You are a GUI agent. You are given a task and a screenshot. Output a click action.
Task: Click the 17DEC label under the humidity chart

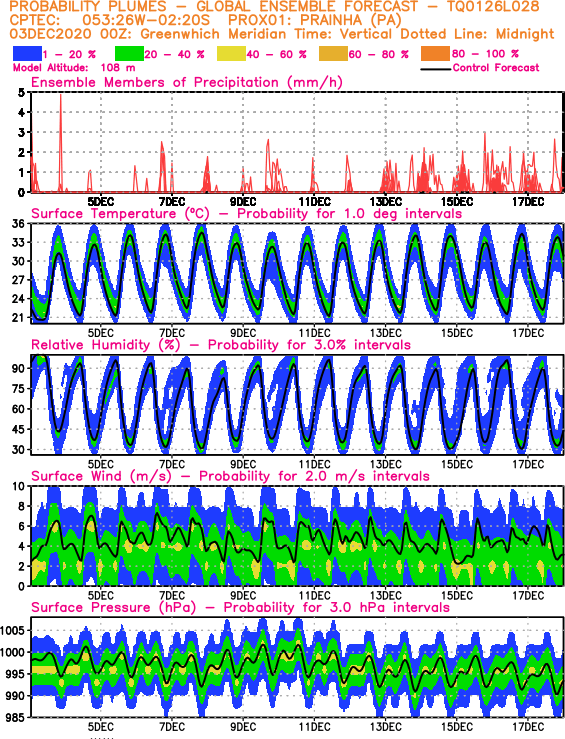point(528,465)
